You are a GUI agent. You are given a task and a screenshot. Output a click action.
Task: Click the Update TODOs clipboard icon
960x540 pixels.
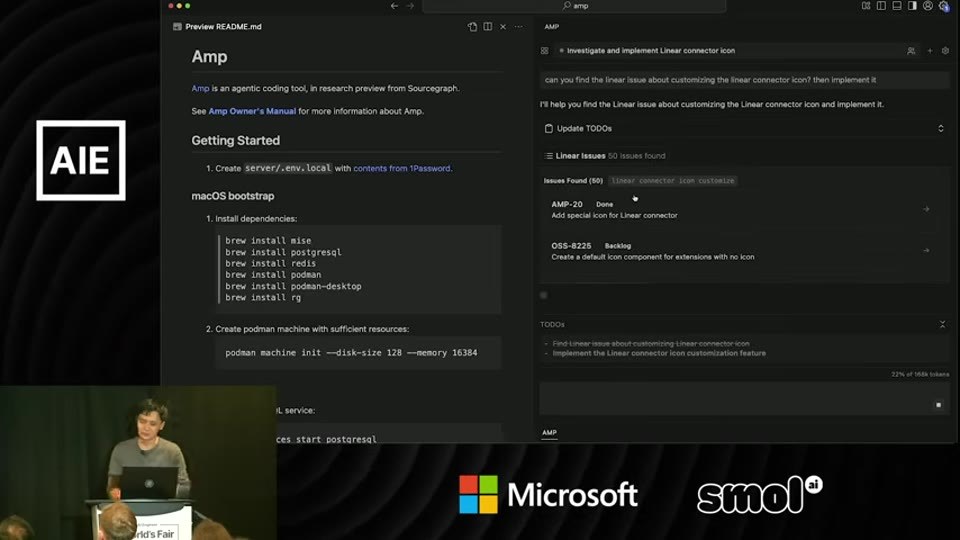coord(549,129)
